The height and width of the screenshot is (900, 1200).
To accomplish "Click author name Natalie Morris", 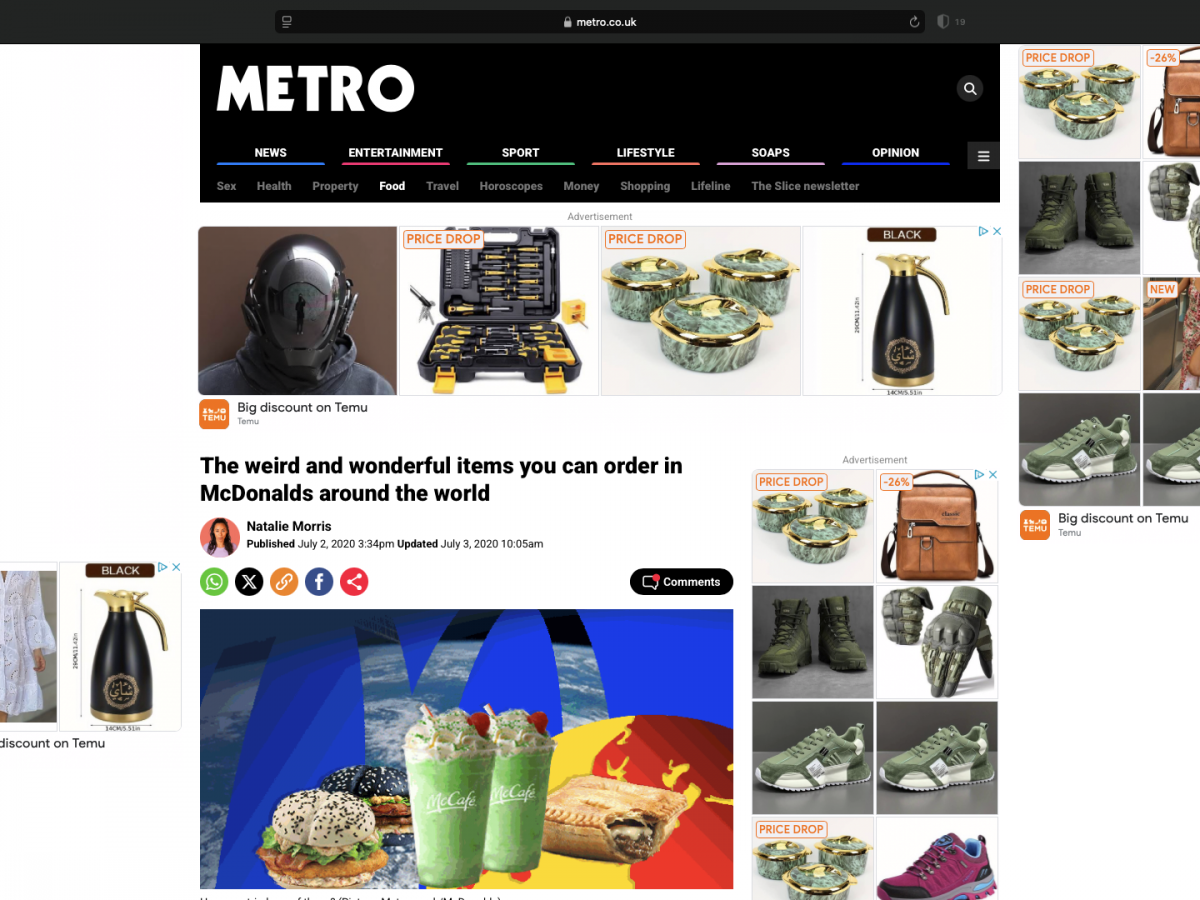I will click(x=289, y=526).
